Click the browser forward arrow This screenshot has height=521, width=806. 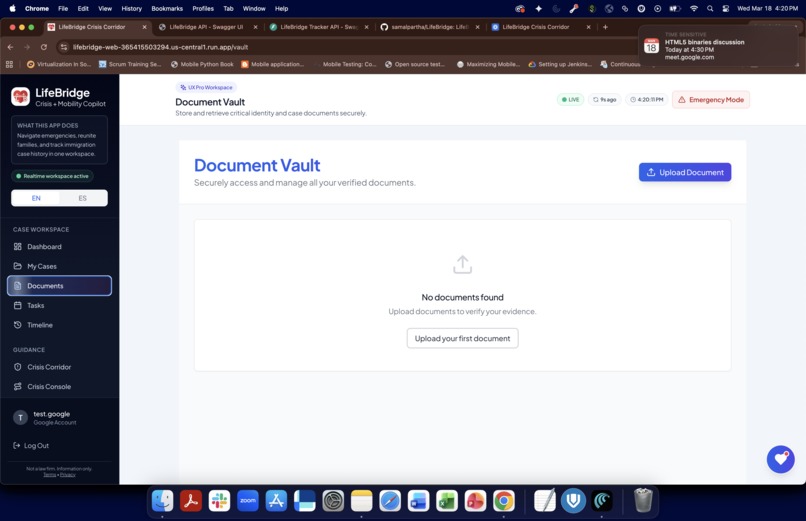pyautogui.click(x=27, y=47)
